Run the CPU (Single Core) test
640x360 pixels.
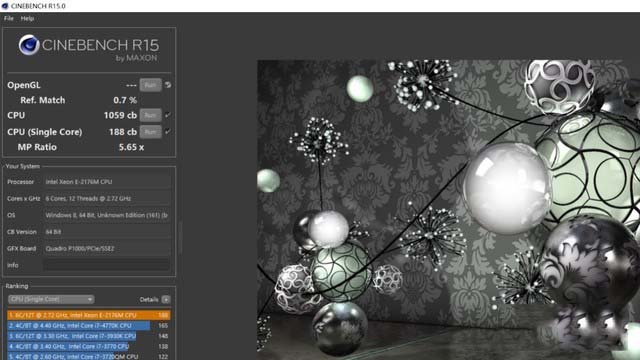click(x=150, y=132)
